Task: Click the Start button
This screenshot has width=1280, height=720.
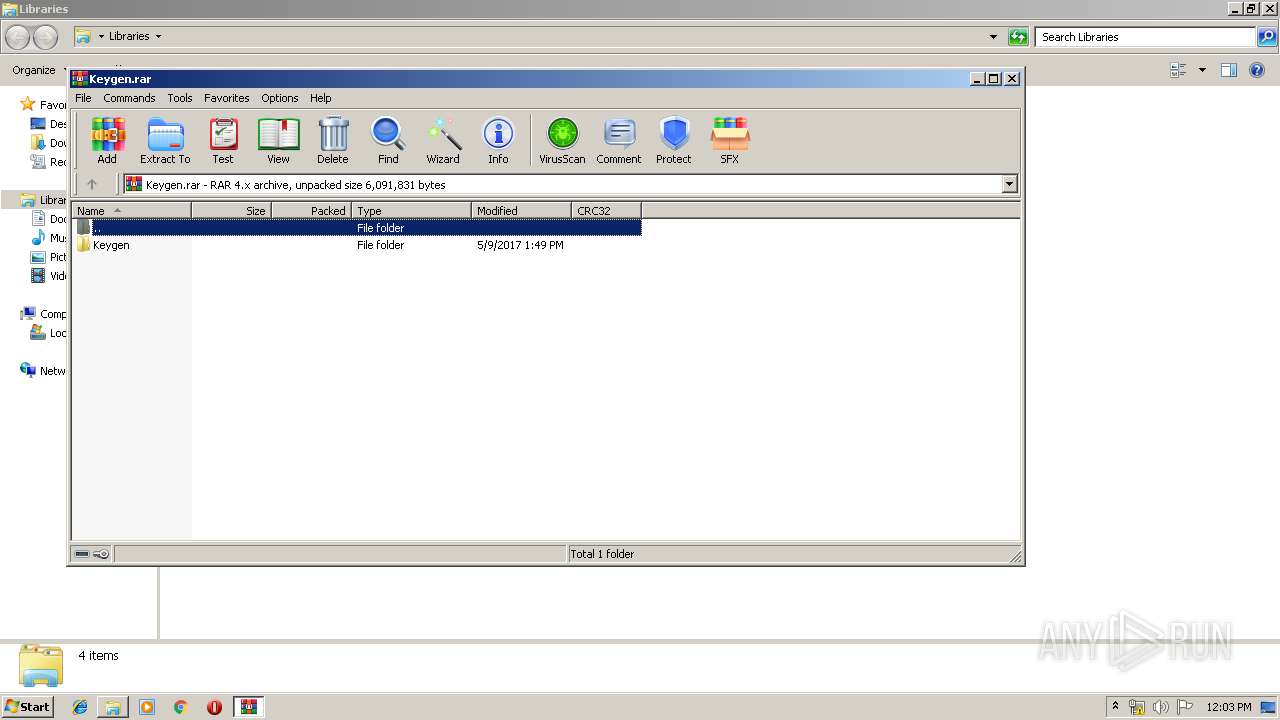Action: click(28, 707)
